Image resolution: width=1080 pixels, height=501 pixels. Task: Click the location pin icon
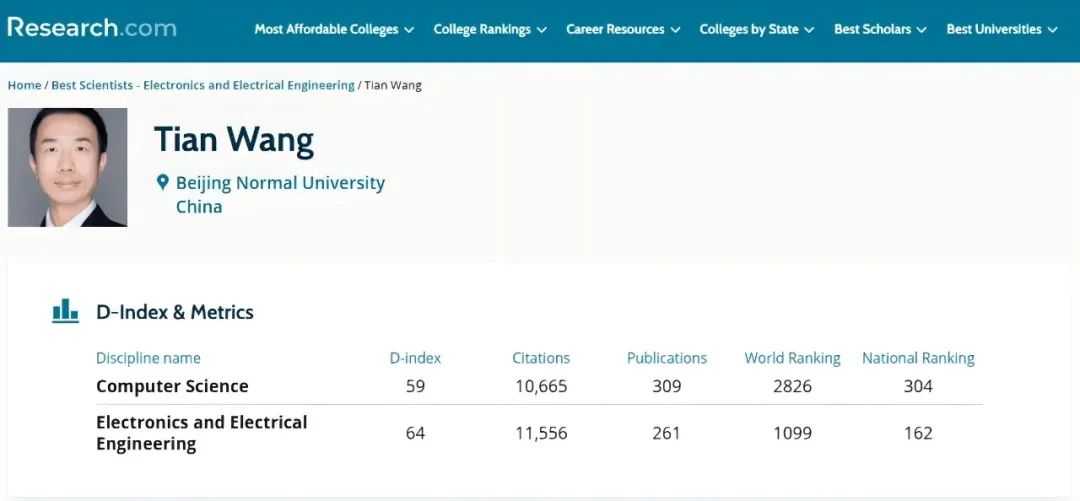click(162, 183)
